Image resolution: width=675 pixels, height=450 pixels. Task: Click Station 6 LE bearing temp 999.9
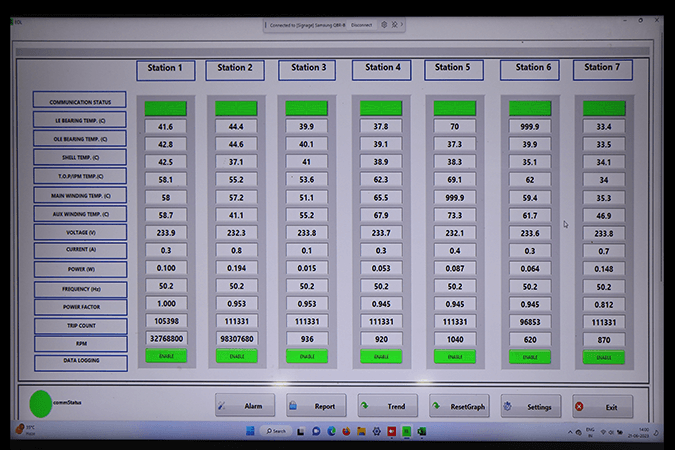[530, 127]
